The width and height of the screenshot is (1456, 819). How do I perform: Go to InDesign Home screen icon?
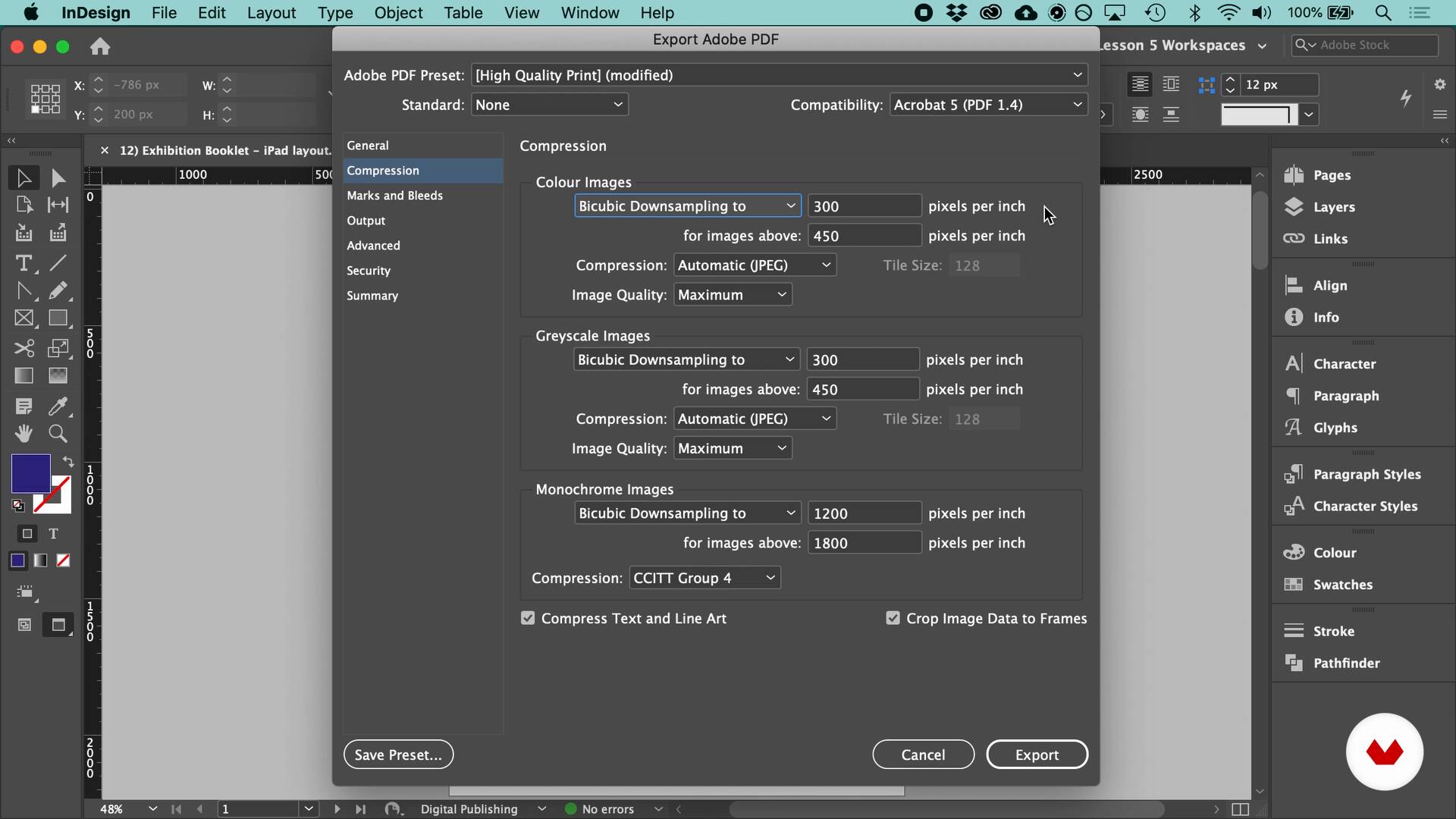click(100, 47)
